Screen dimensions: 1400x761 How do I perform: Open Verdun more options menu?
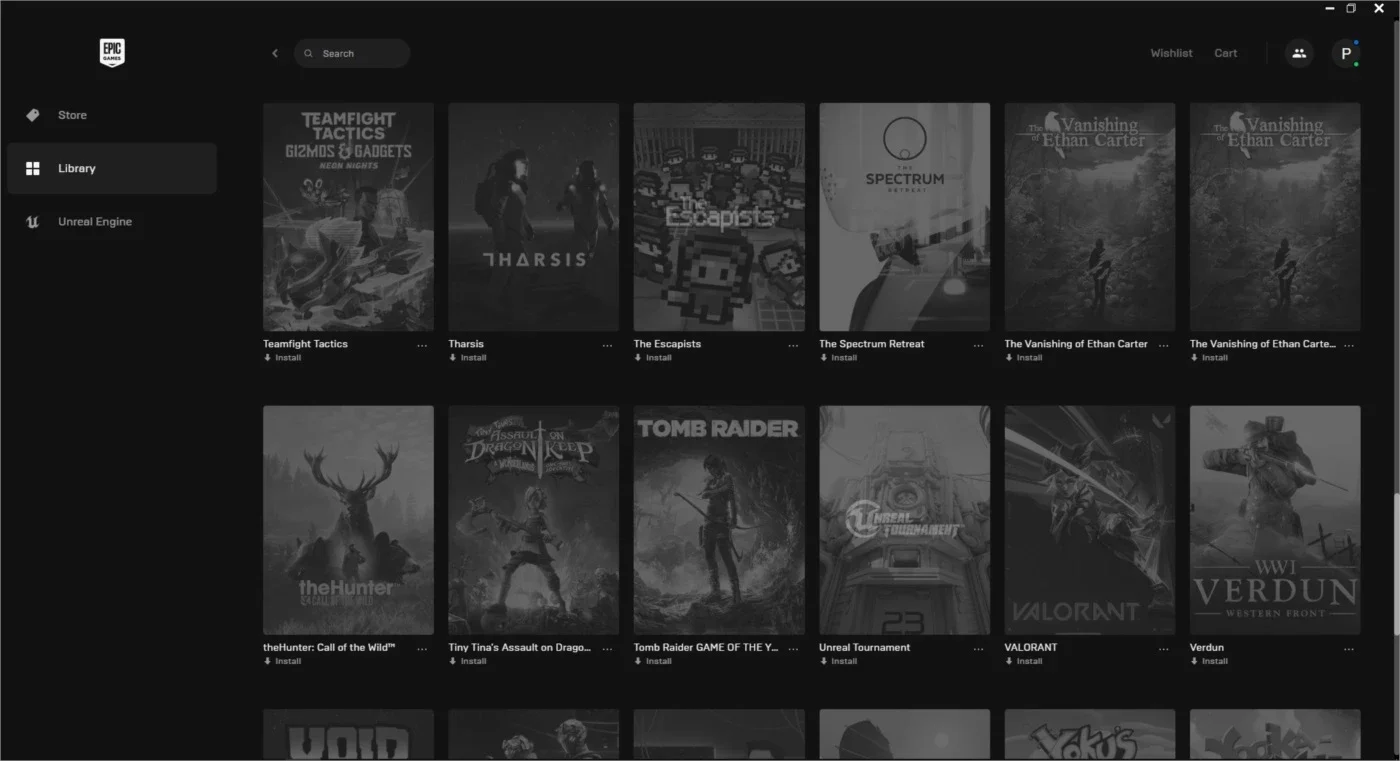click(x=1349, y=649)
